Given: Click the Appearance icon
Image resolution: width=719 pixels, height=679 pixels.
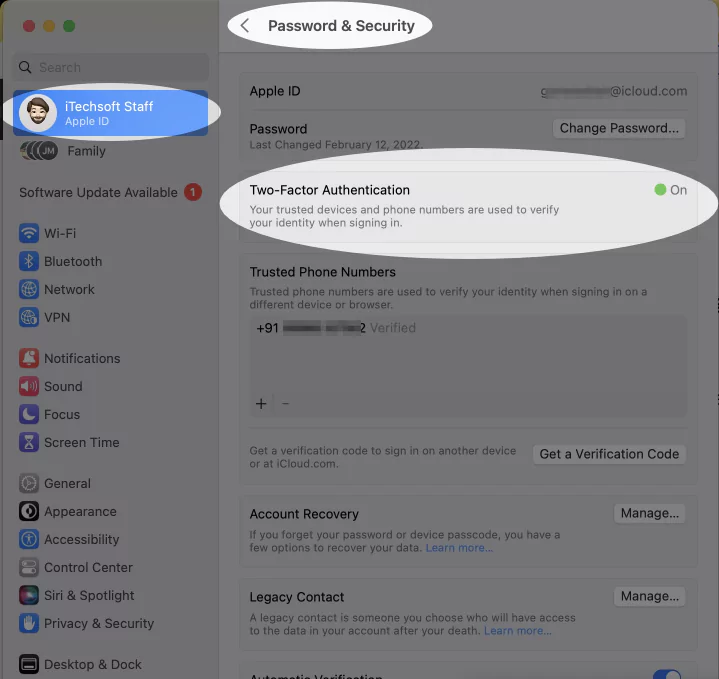Looking at the screenshot, I should click(28, 511).
